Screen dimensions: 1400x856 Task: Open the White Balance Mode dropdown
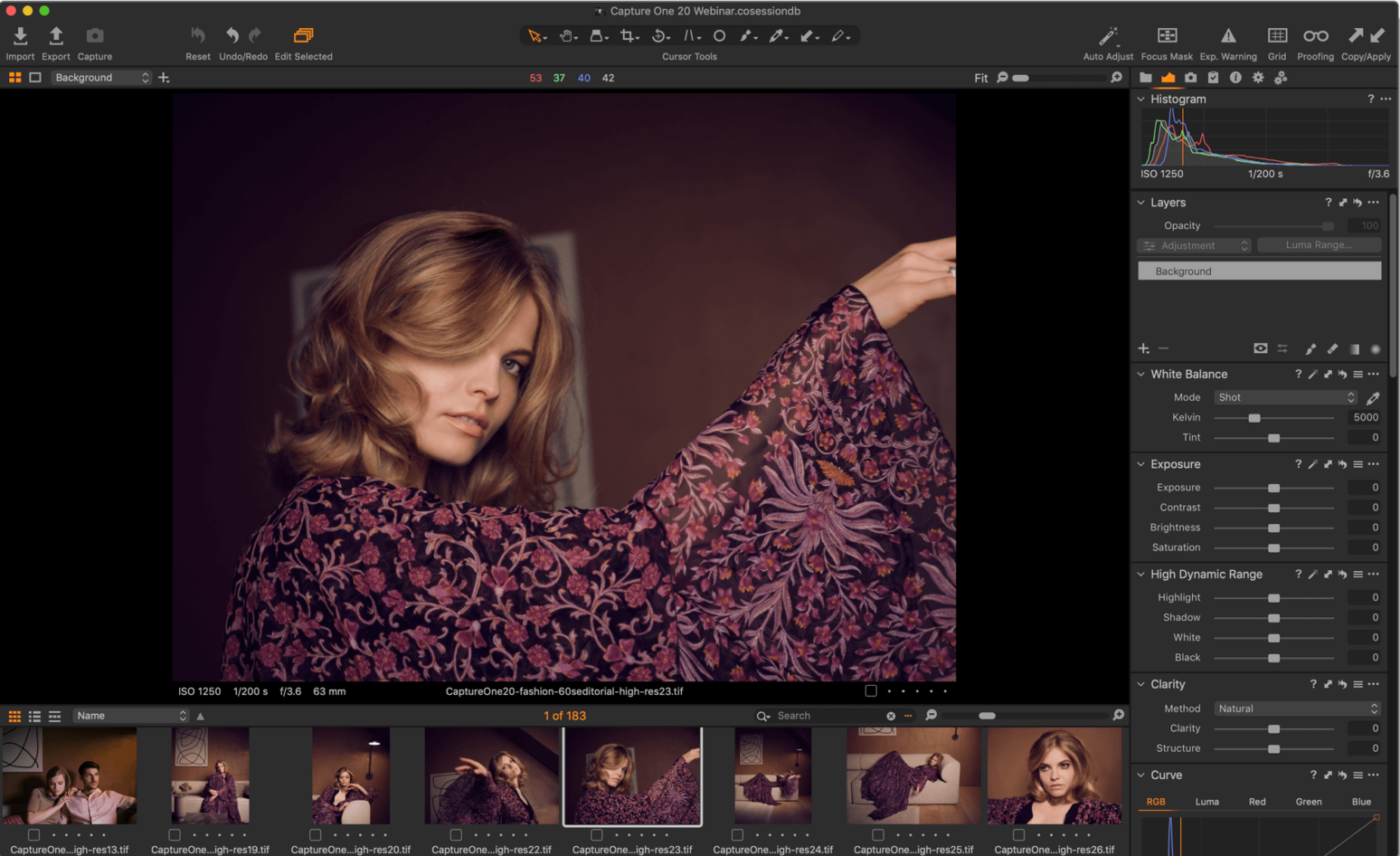coord(1285,396)
